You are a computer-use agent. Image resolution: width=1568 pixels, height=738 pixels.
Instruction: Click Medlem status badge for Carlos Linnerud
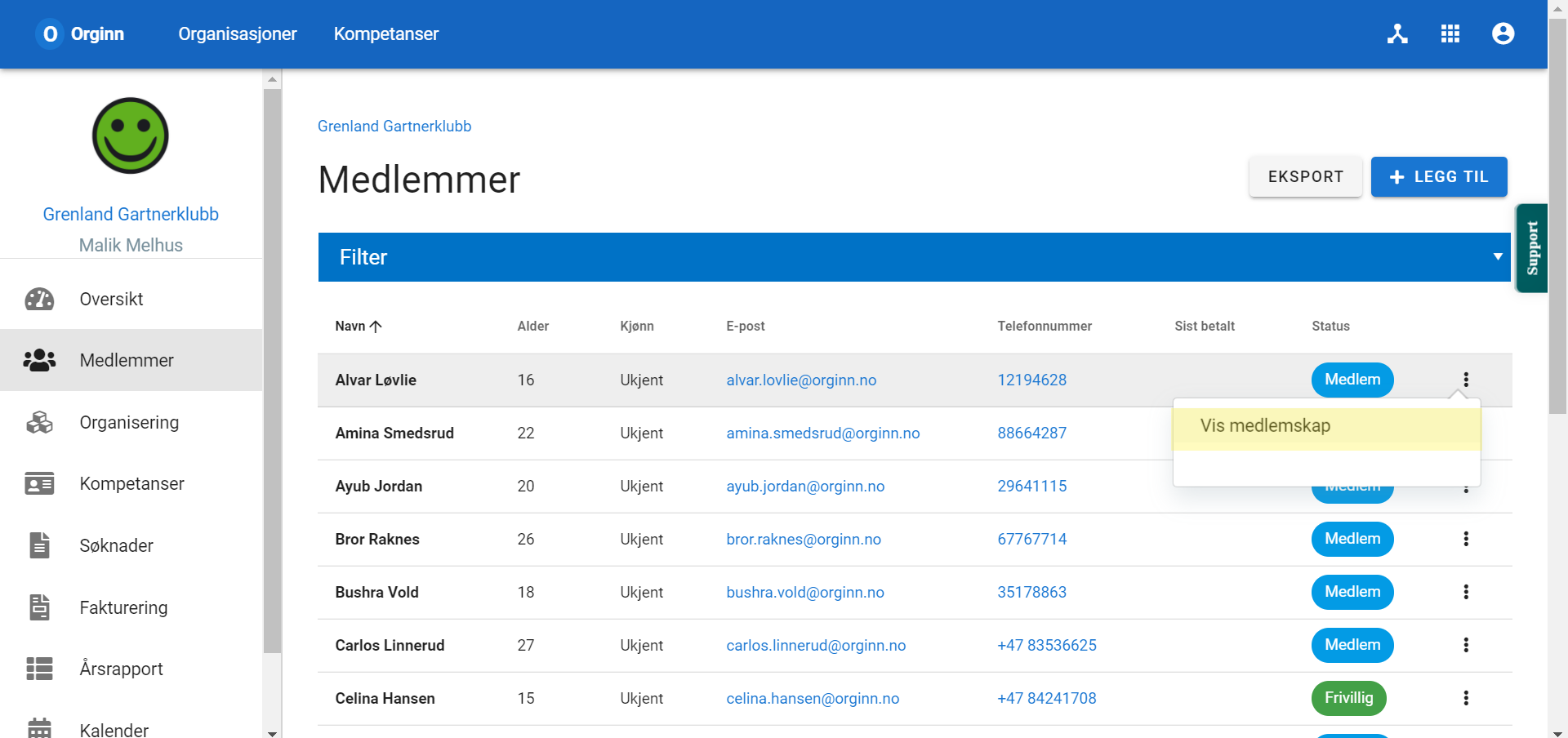pos(1352,645)
